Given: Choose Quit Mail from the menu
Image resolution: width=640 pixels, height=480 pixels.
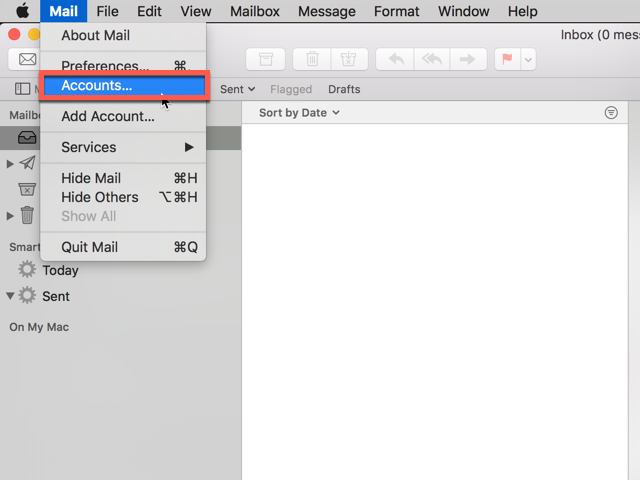Looking at the screenshot, I should pyautogui.click(x=123, y=247).
